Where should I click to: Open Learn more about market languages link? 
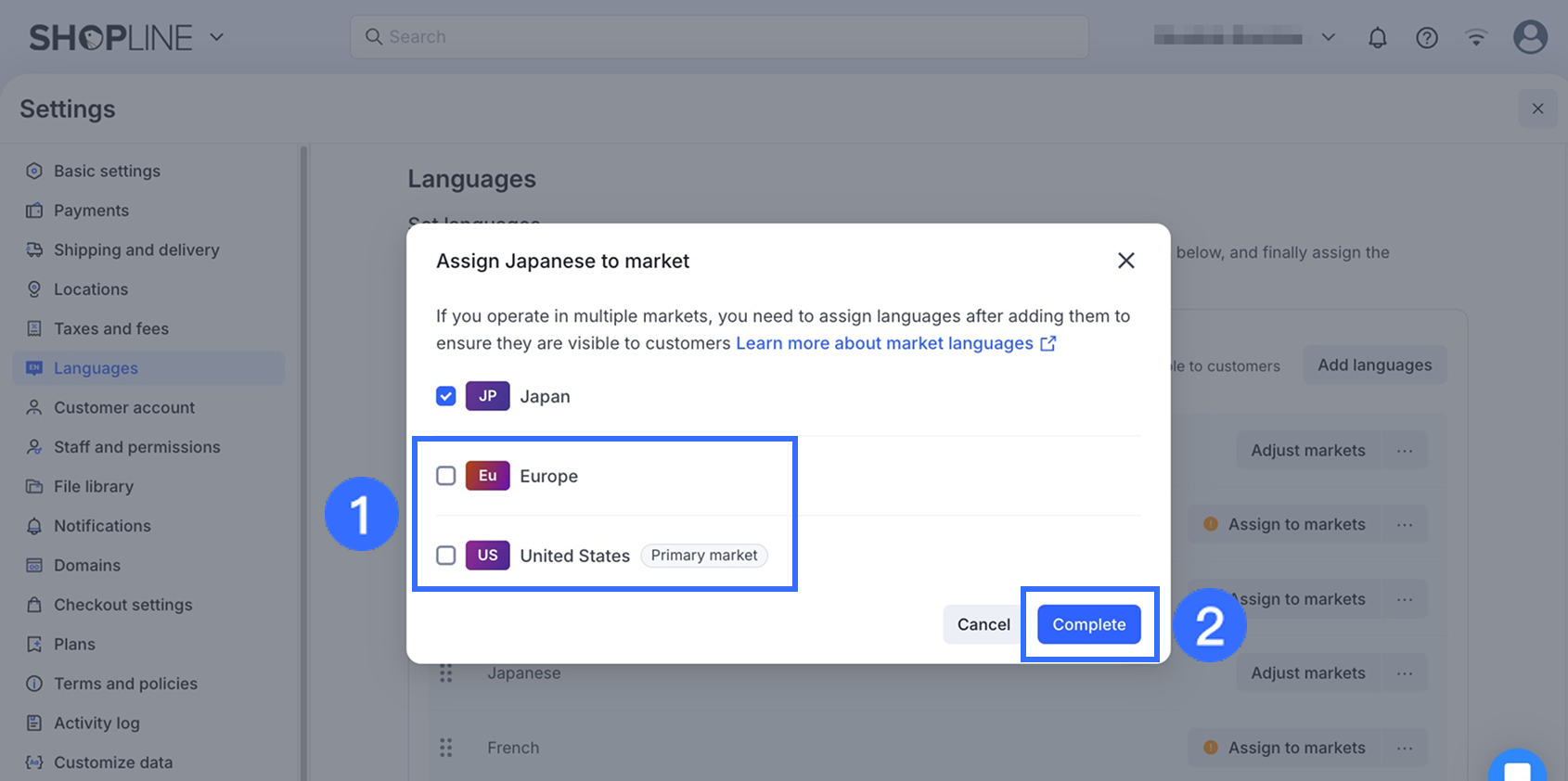pyautogui.click(x=896, y=343)
